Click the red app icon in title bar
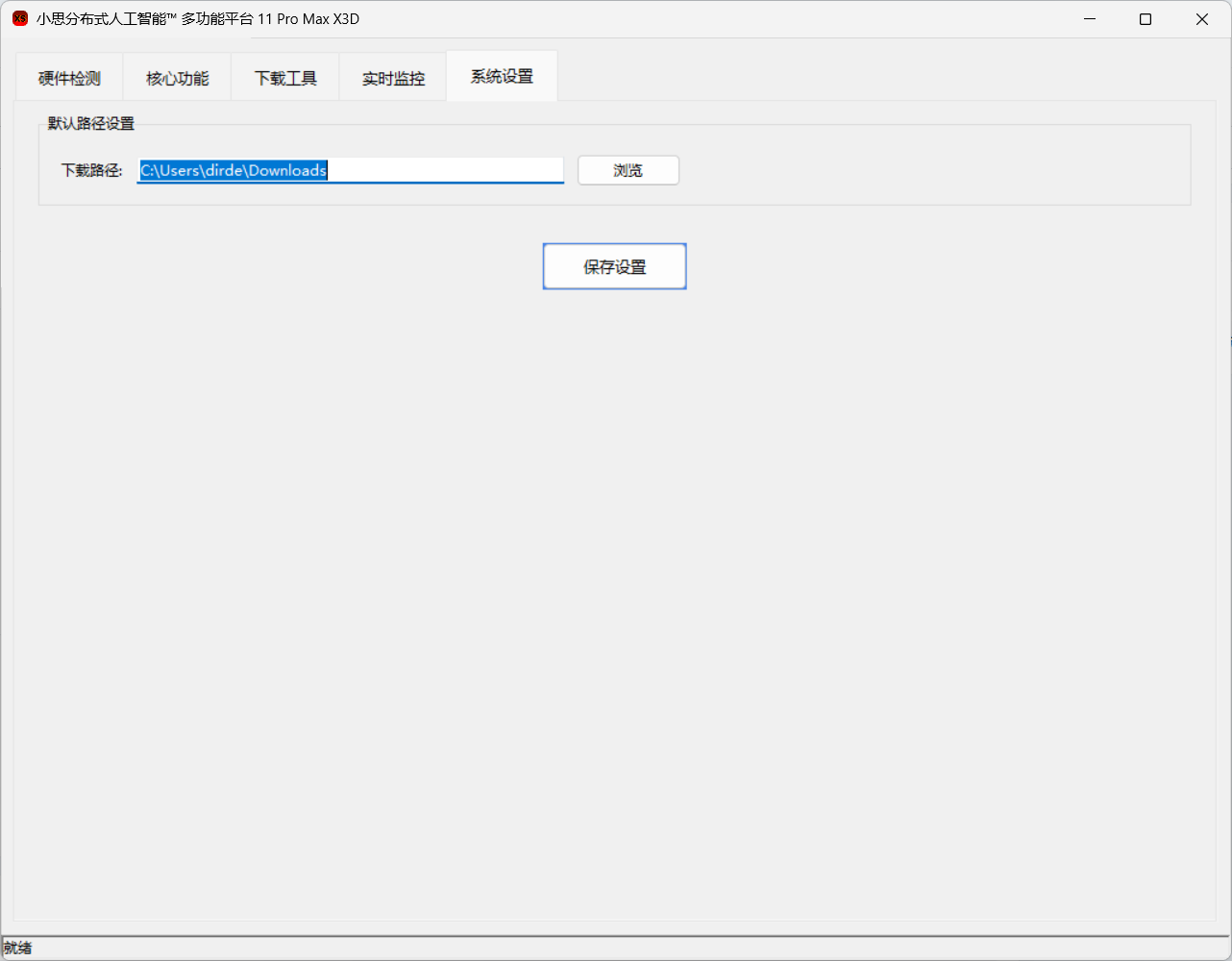This screenshot has width=1232, height=961. (x=20, y=19)
